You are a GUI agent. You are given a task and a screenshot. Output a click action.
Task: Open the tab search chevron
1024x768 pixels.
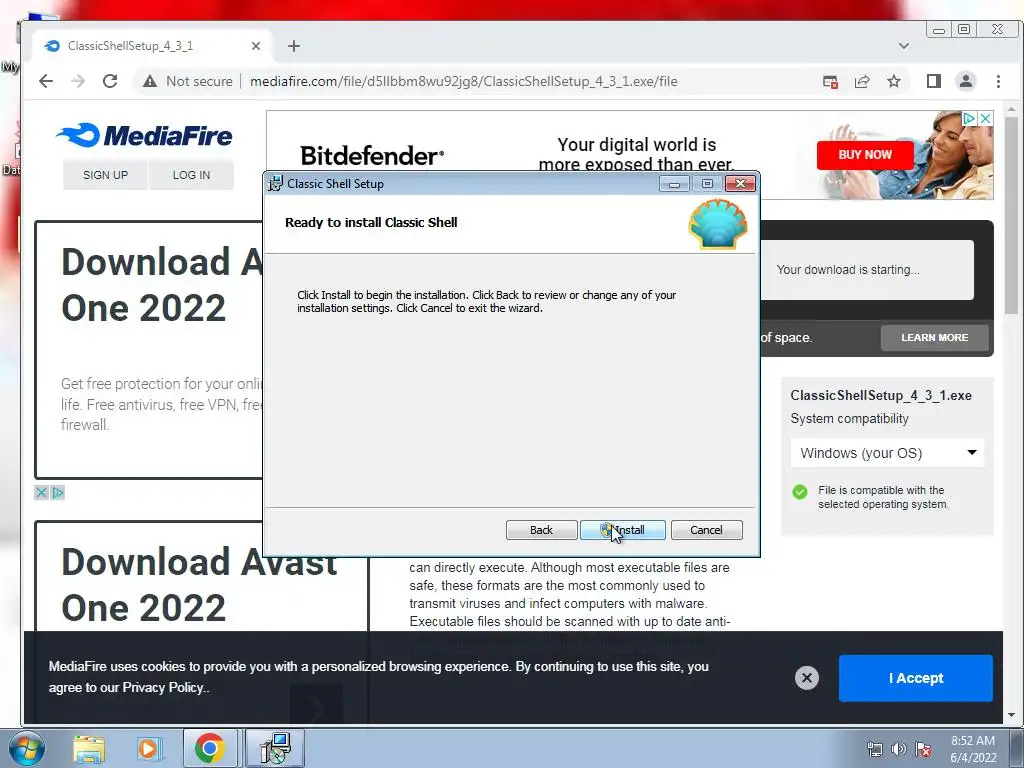904,46
